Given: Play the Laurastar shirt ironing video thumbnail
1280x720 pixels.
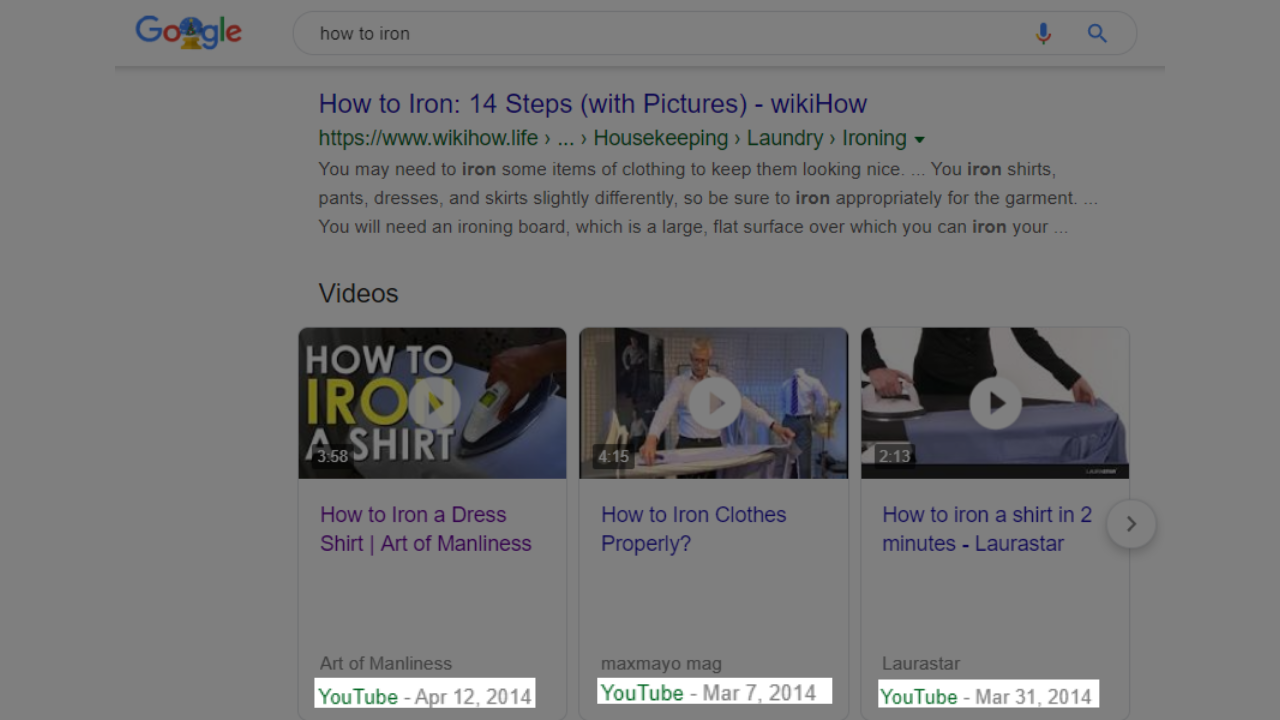Looking at the screenshot, I should (x=995, y=403).
